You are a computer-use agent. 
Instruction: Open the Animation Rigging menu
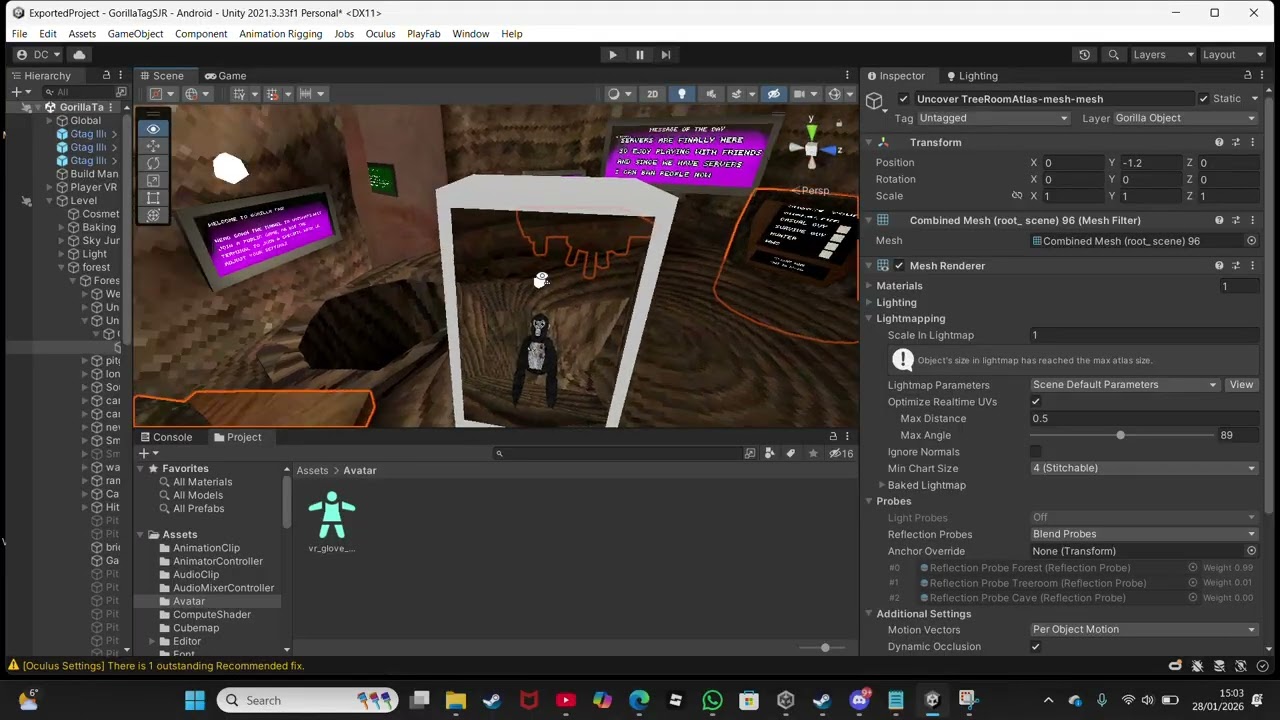click(281, 34)
